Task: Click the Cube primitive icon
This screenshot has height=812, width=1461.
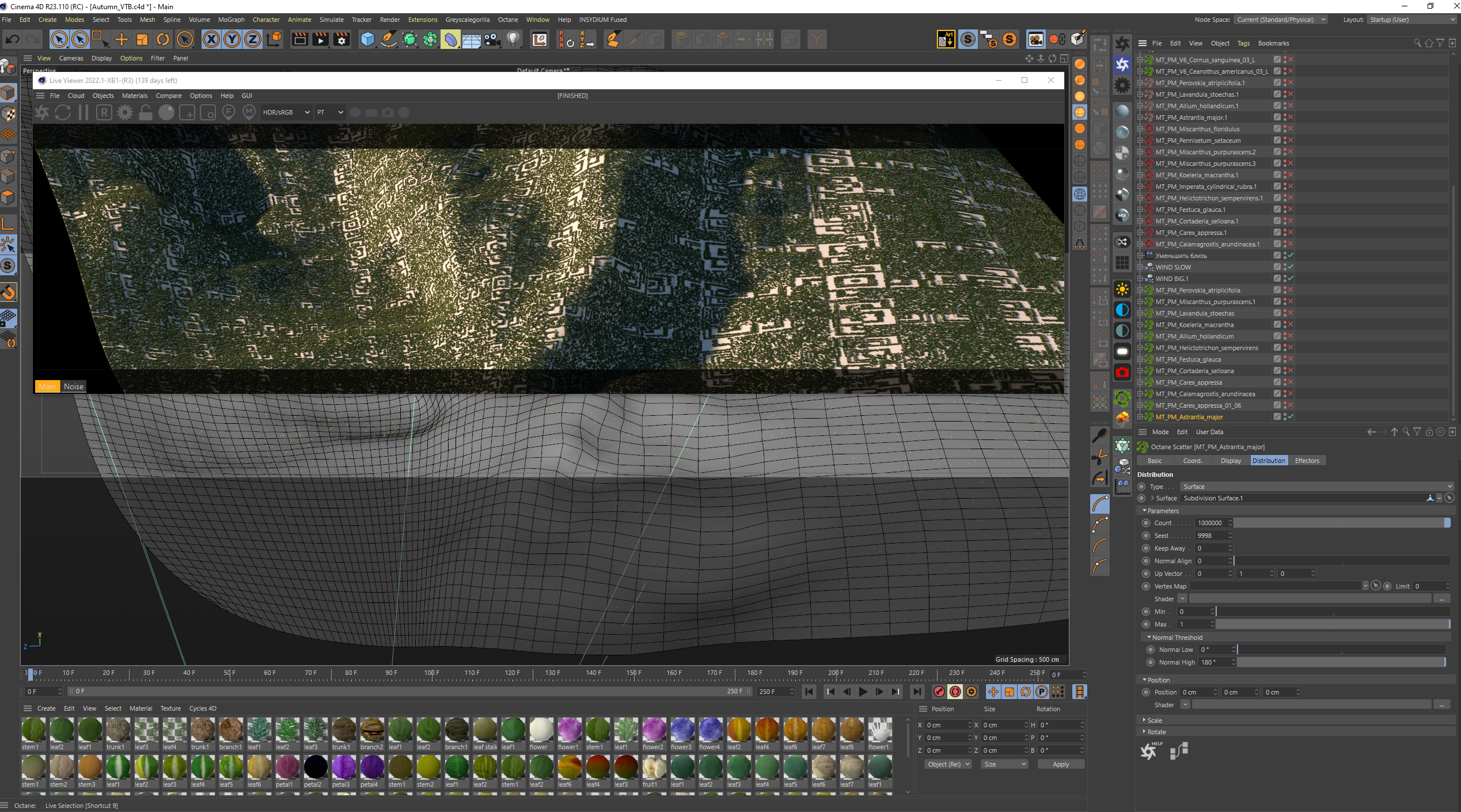Action: [367, 39]
